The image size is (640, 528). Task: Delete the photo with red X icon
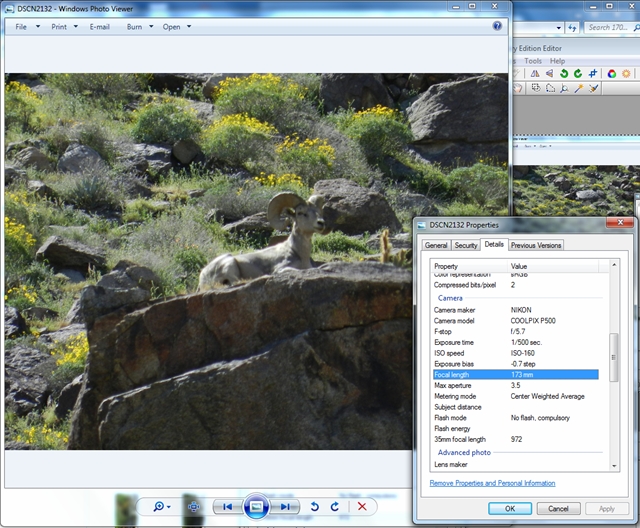tap(362, 507)
